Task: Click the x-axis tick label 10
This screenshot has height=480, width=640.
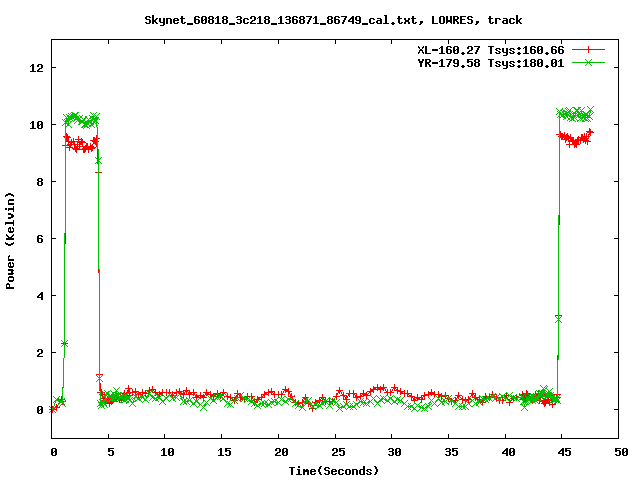Action: (x=167, y=452)
